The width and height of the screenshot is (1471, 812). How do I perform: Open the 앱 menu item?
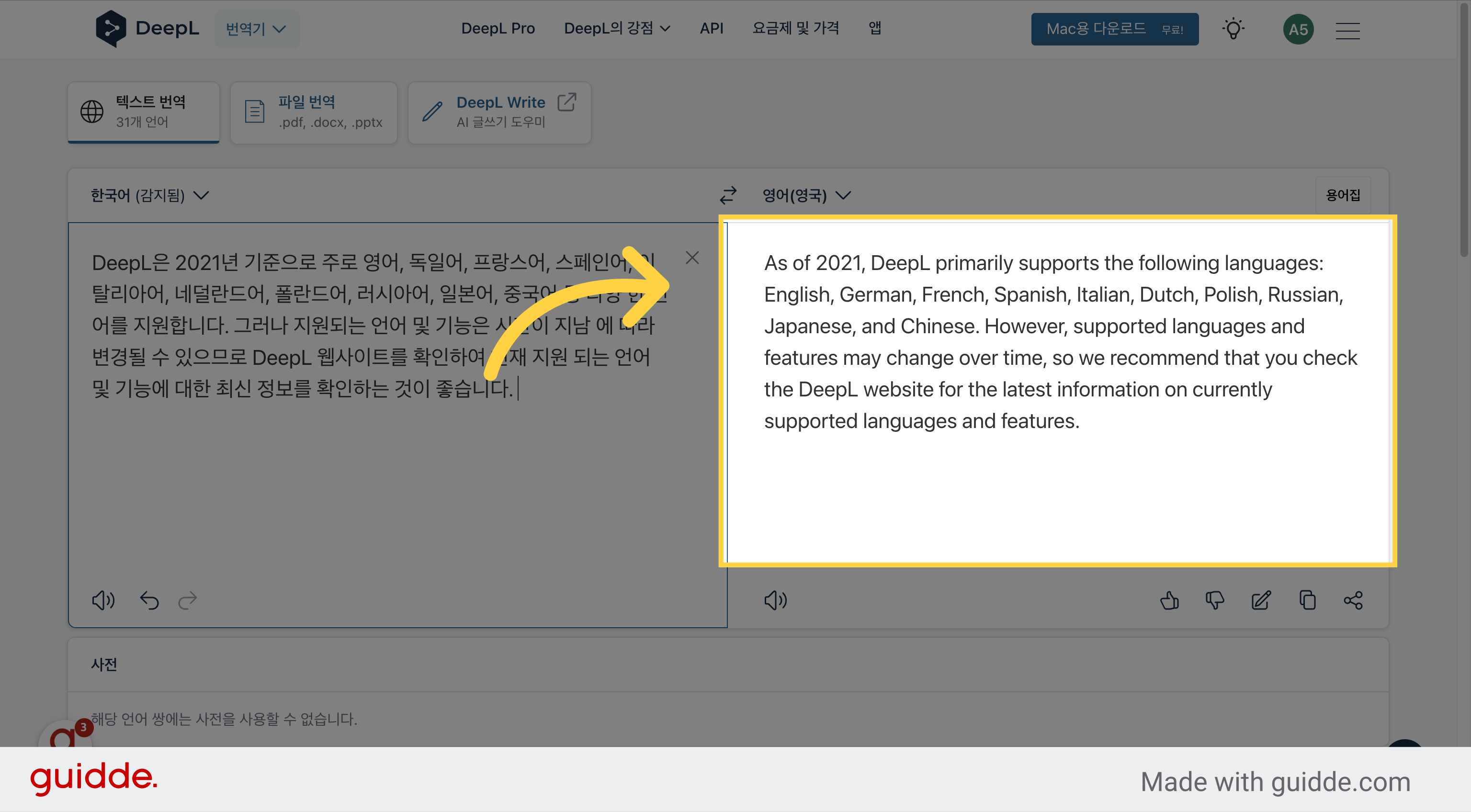(x=875, y=29)
